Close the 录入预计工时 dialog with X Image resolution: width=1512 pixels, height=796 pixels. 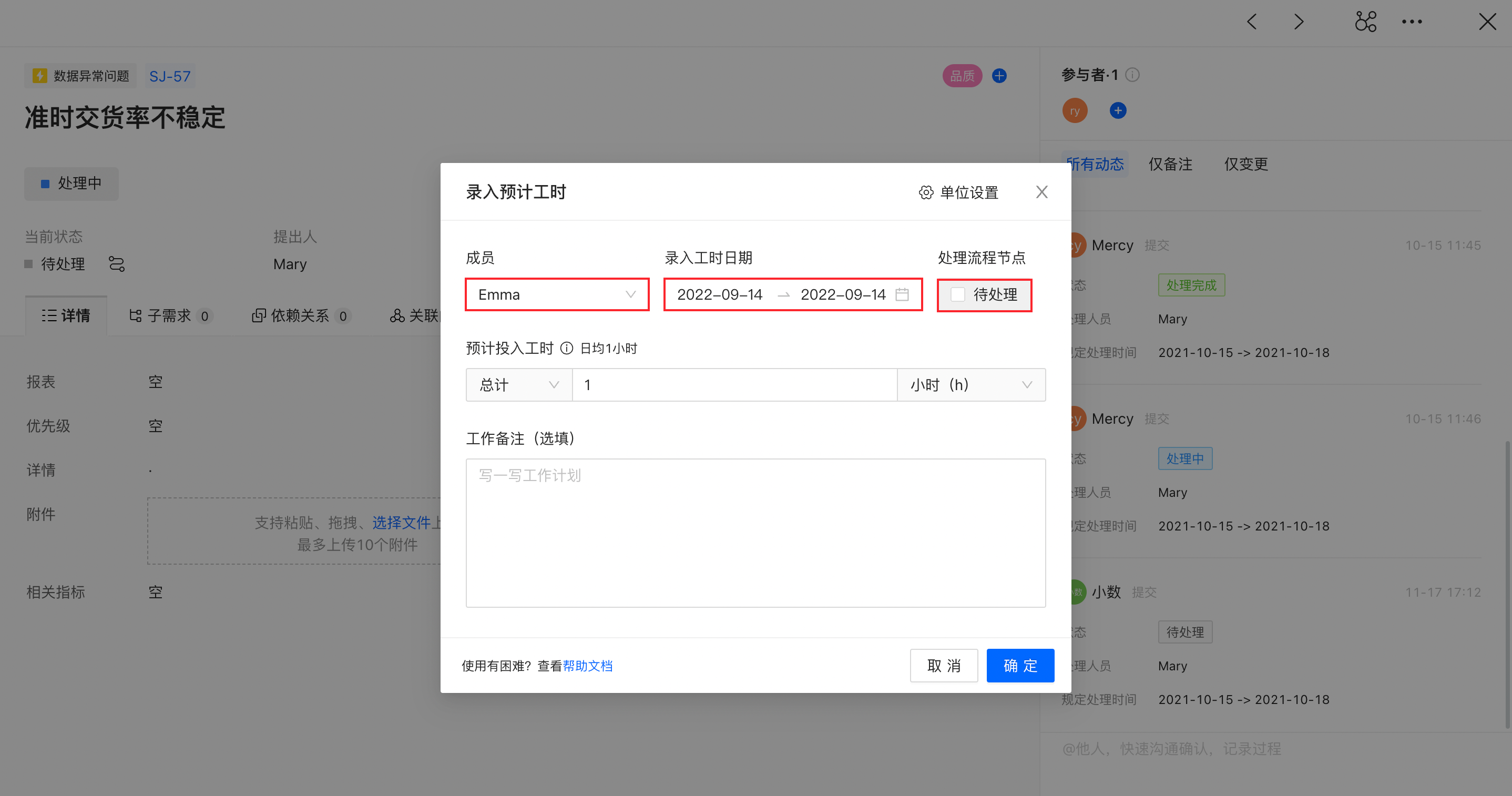coord(1041,192)
